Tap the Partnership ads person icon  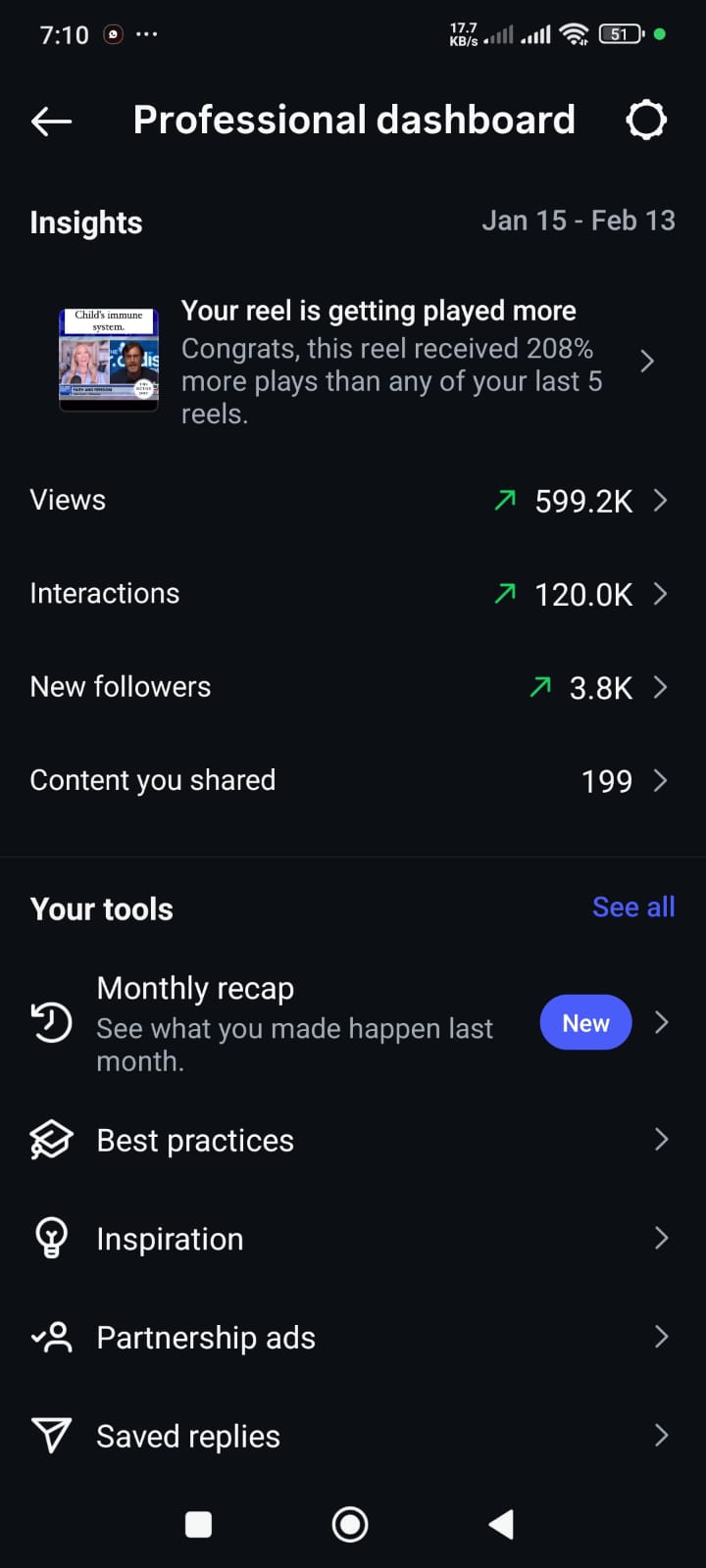pyautogui.click(x=51, y=1337)
